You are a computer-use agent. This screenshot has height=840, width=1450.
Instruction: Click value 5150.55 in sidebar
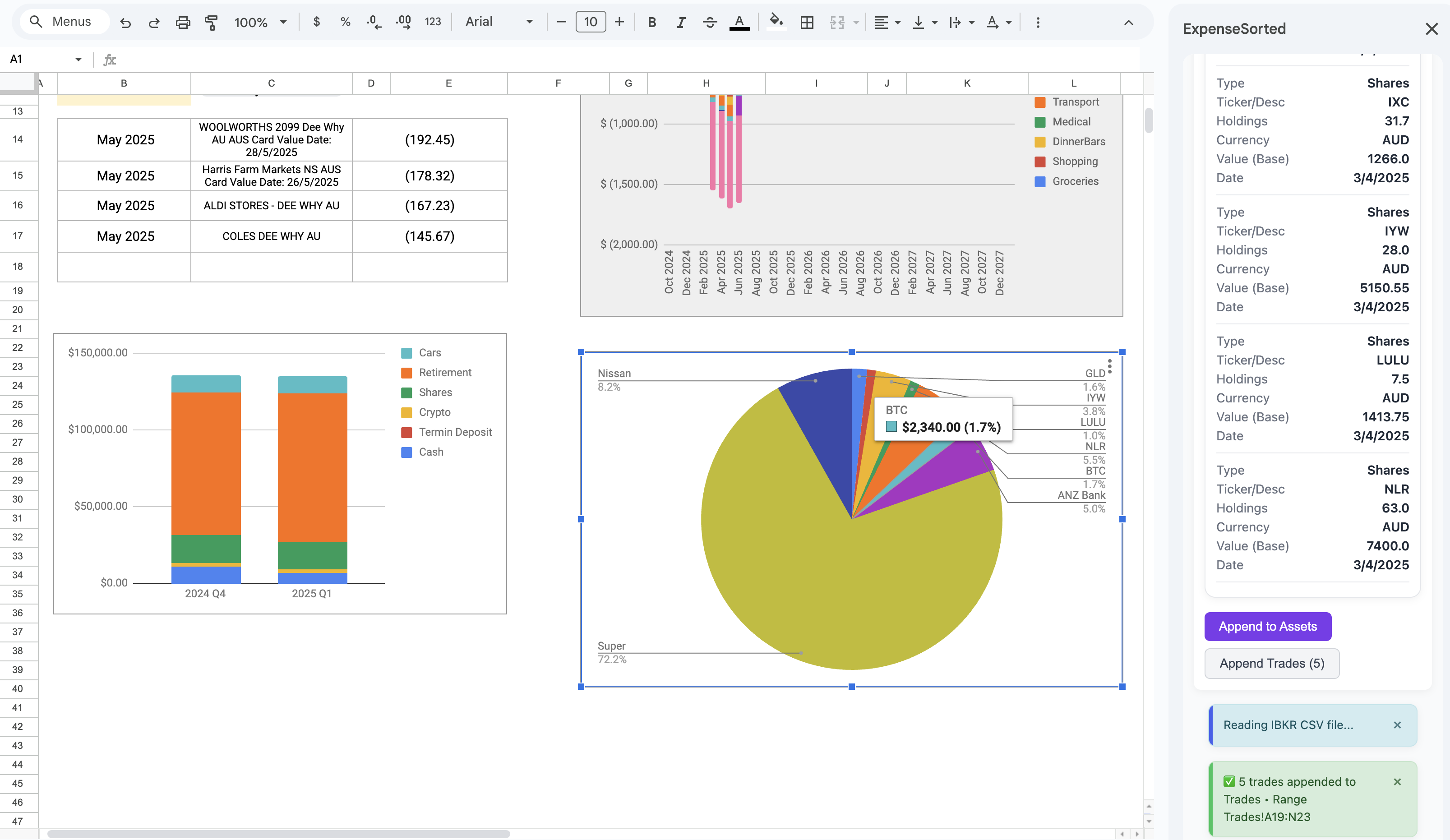coord(1385,288)
